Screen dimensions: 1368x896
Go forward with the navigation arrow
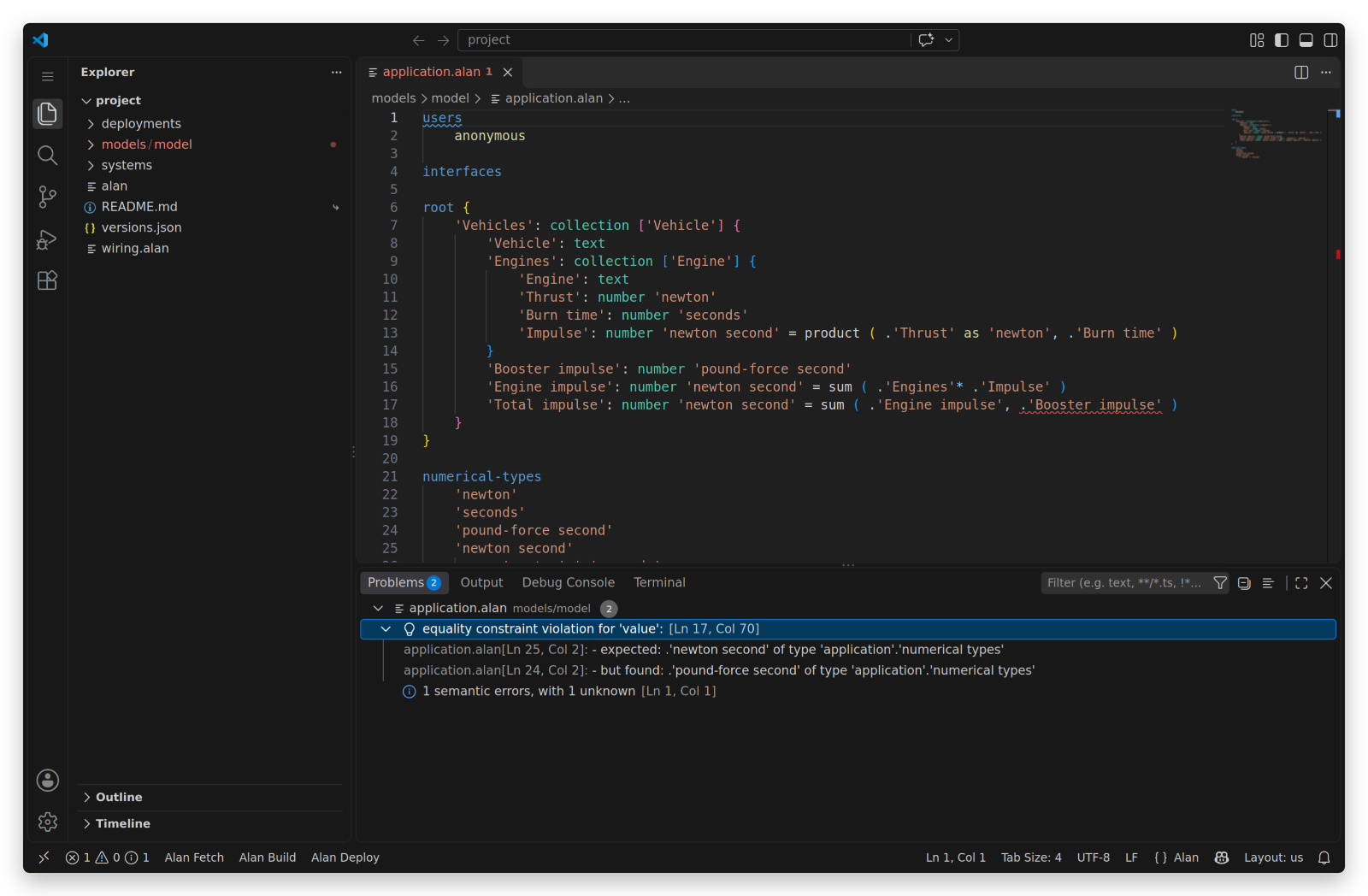click(x=443, y=40)
